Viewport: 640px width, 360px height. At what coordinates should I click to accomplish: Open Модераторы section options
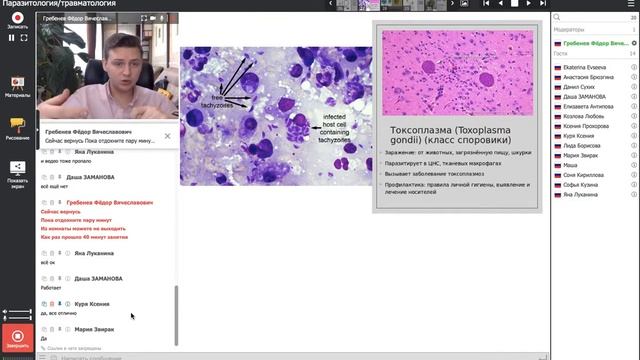[595, 30]
